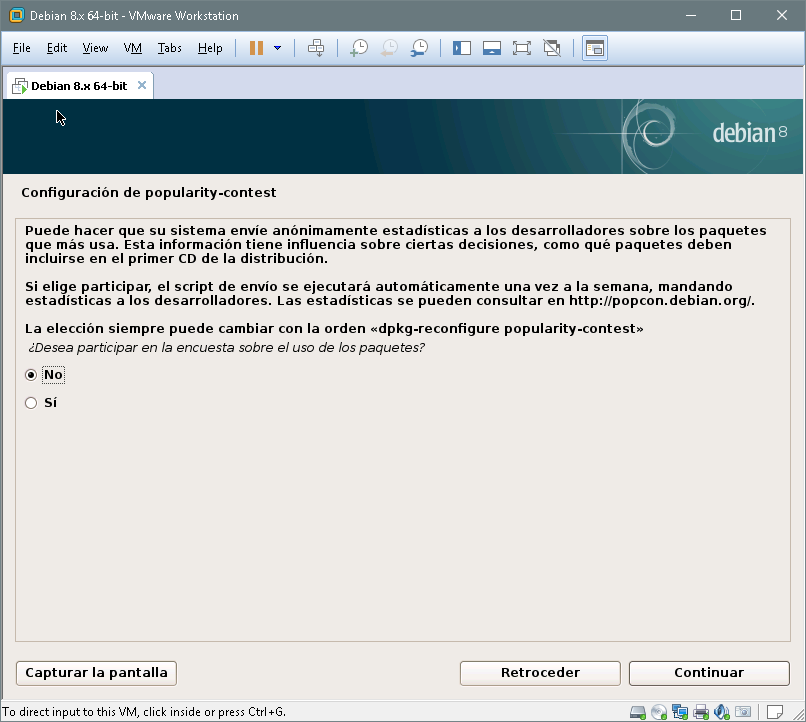
Task: Open the VM menu
Action: (x=132, y=48)
